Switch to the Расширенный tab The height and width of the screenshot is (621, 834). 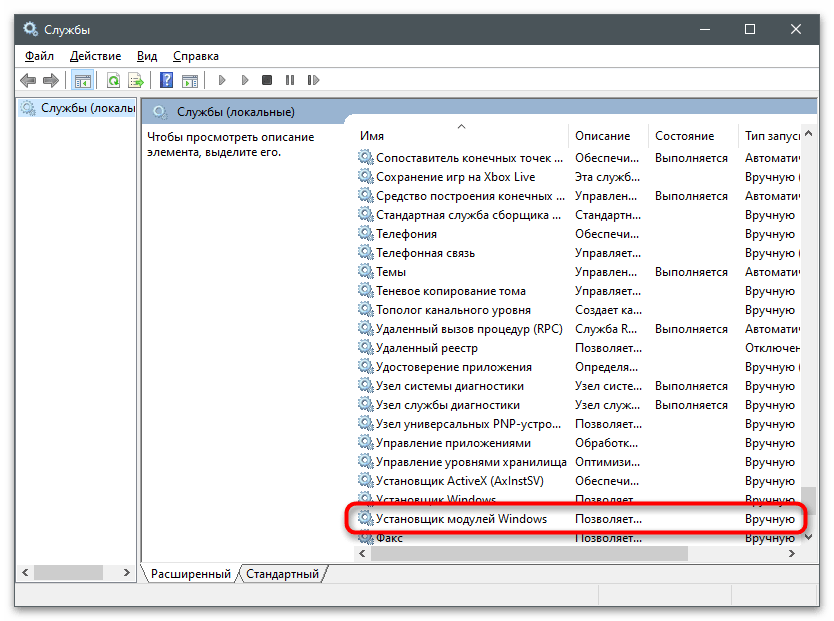pyautogui.click(x=190, y=574)
